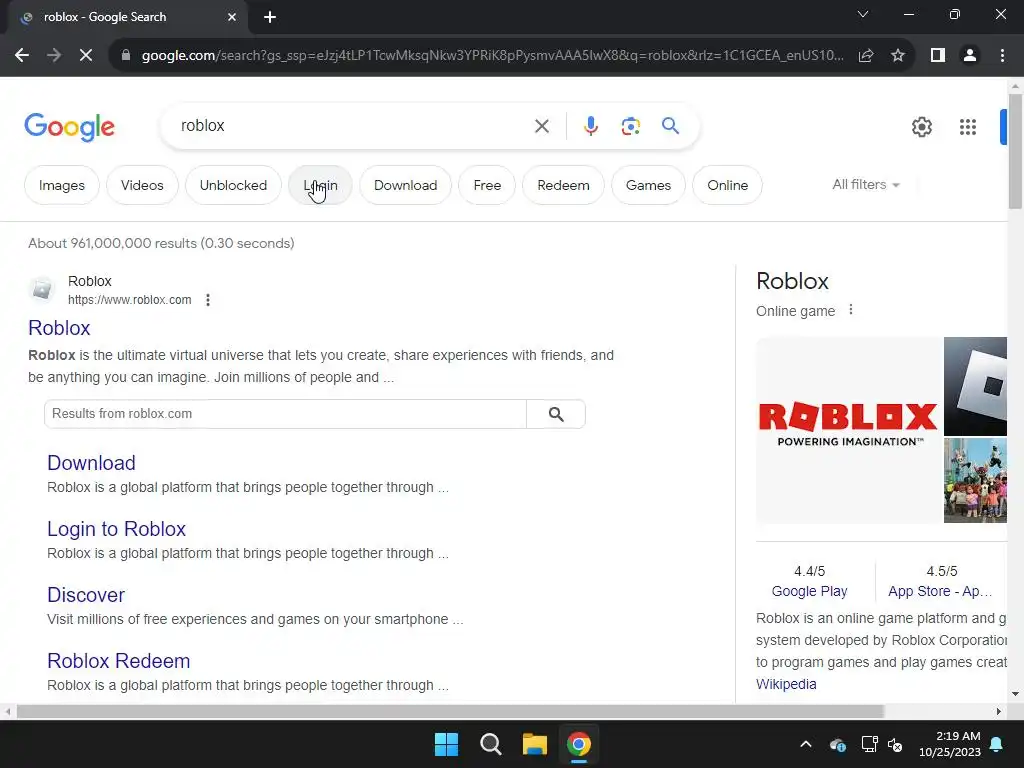Open the Login to Roblox sitelink
The width and height of the screenshot is (1024, 768).
(116, 528)
